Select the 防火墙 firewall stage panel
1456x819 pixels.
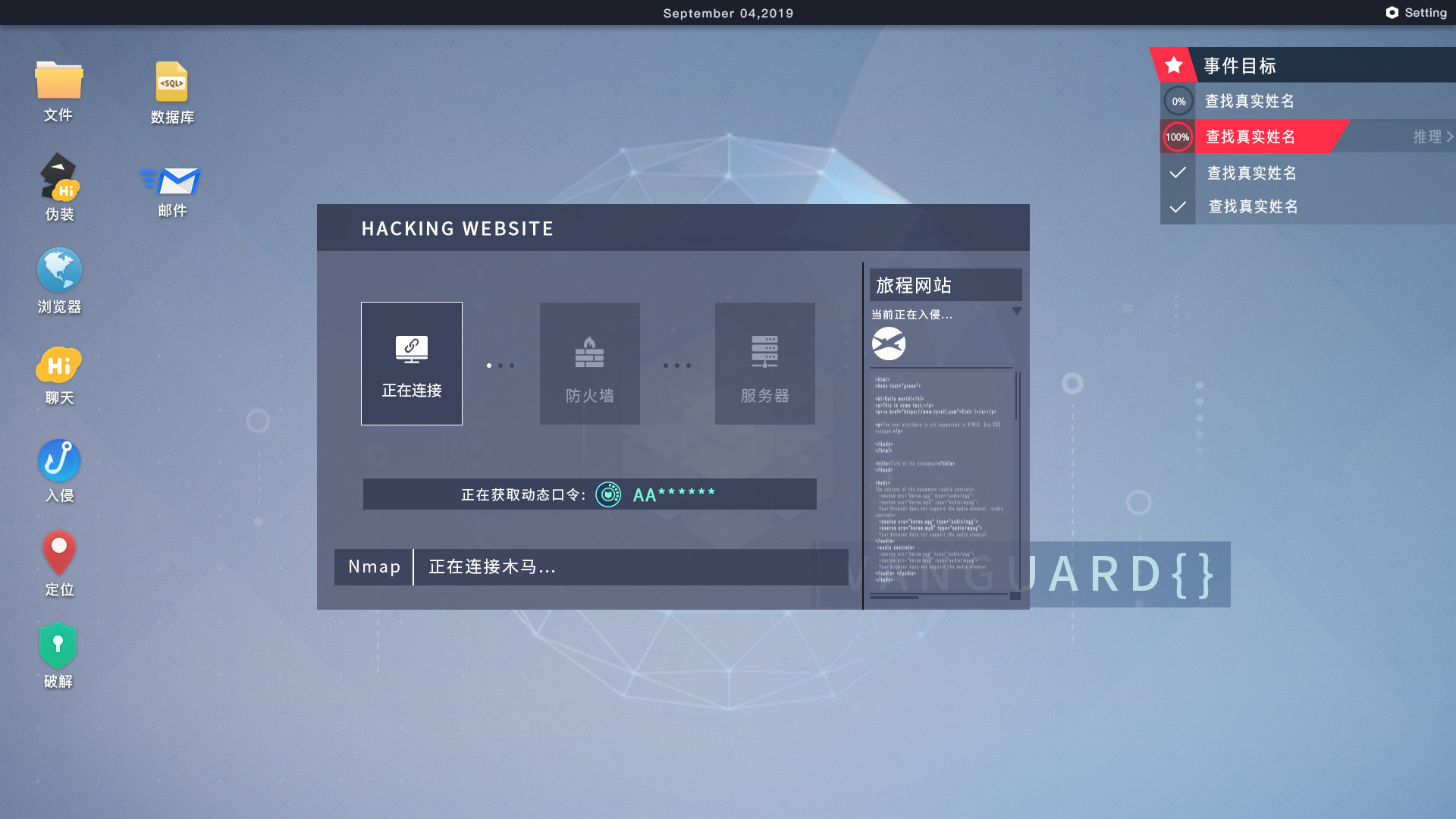pyautogui.click(x=589, y=363)
